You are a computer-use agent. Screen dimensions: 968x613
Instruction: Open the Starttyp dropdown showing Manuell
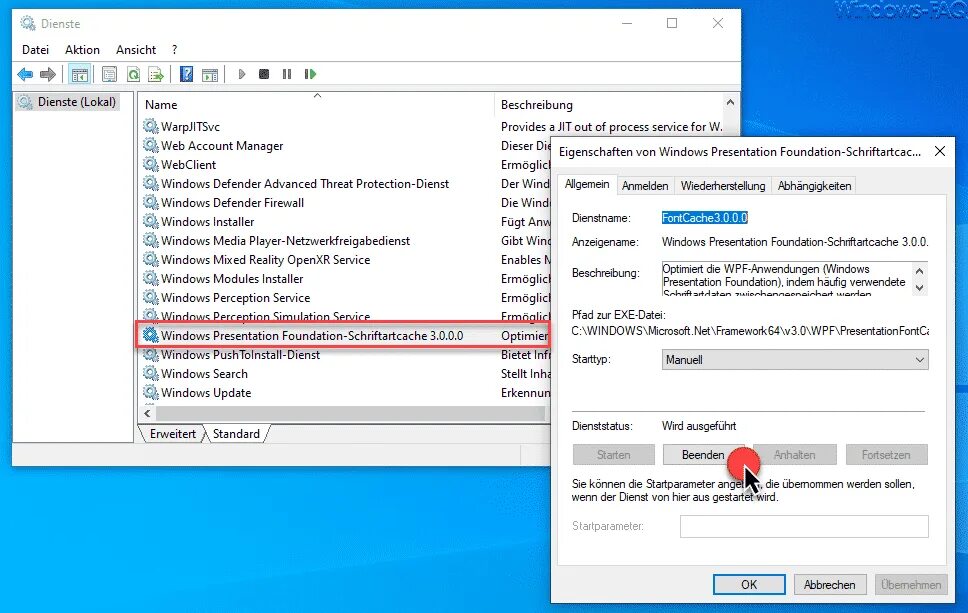795,360
